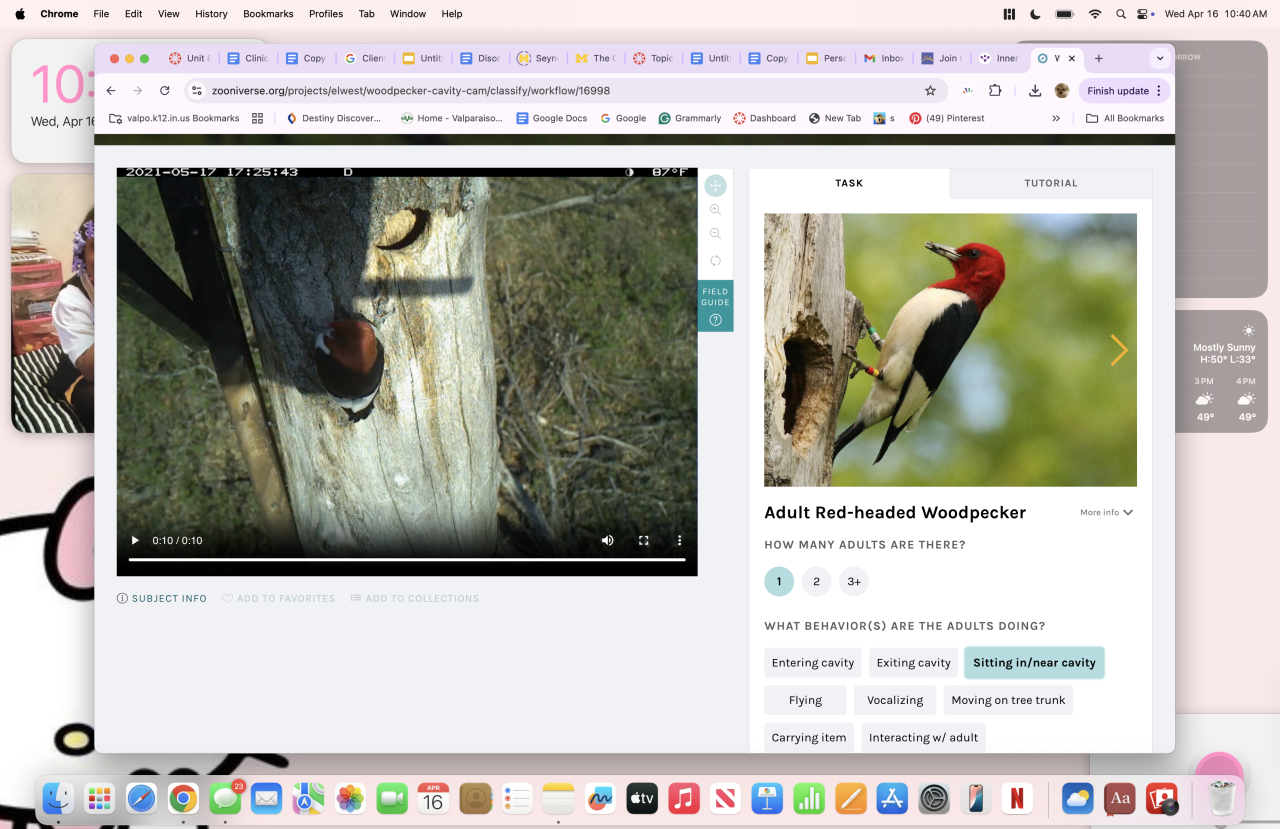Viewport: 1280px width, 829px height.
Task: Switch to the Tutorial tab
Action: 1050,183
